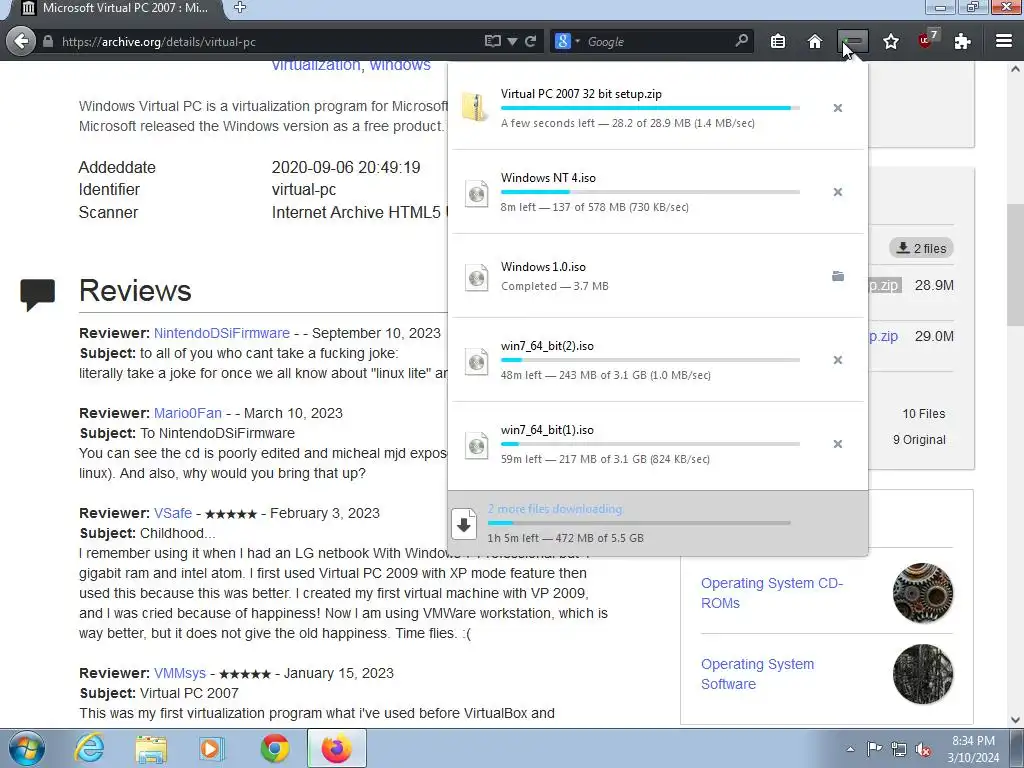The image size is (1024, 768).
Task: Show hidden system tray icons
Action: 850,749
